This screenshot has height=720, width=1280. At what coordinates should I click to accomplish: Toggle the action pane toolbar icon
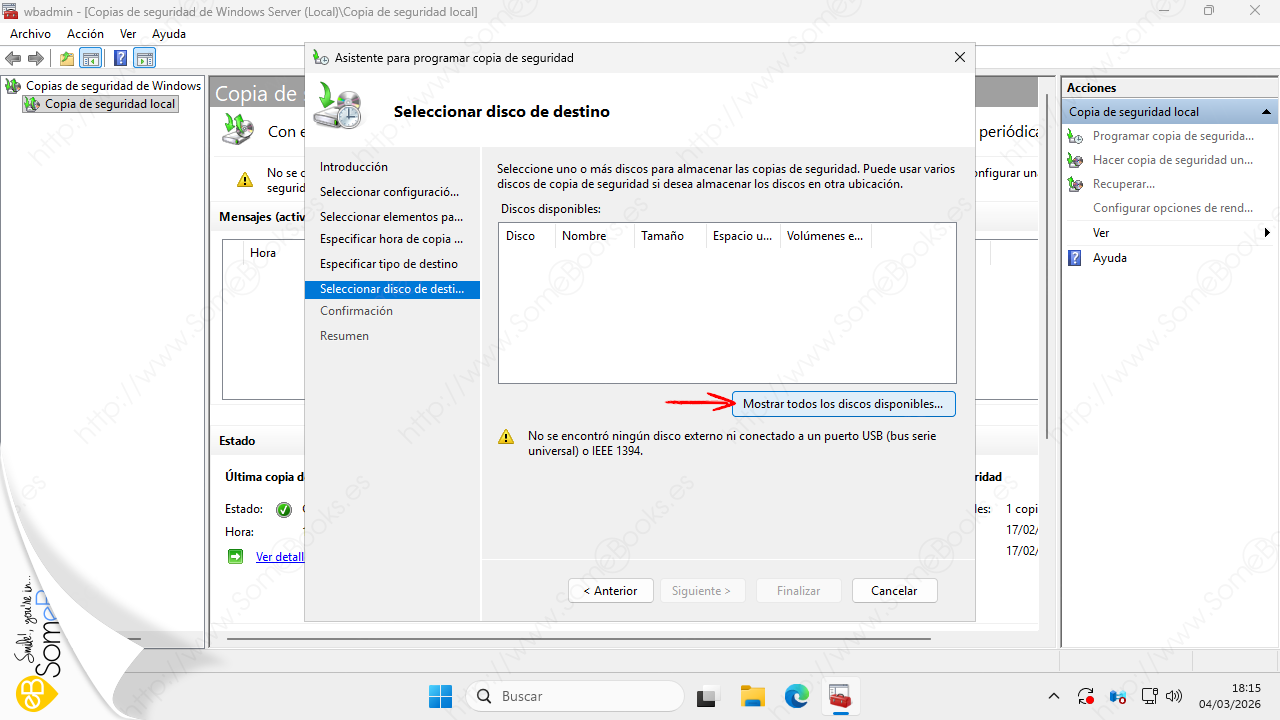(x=145, y=58)
